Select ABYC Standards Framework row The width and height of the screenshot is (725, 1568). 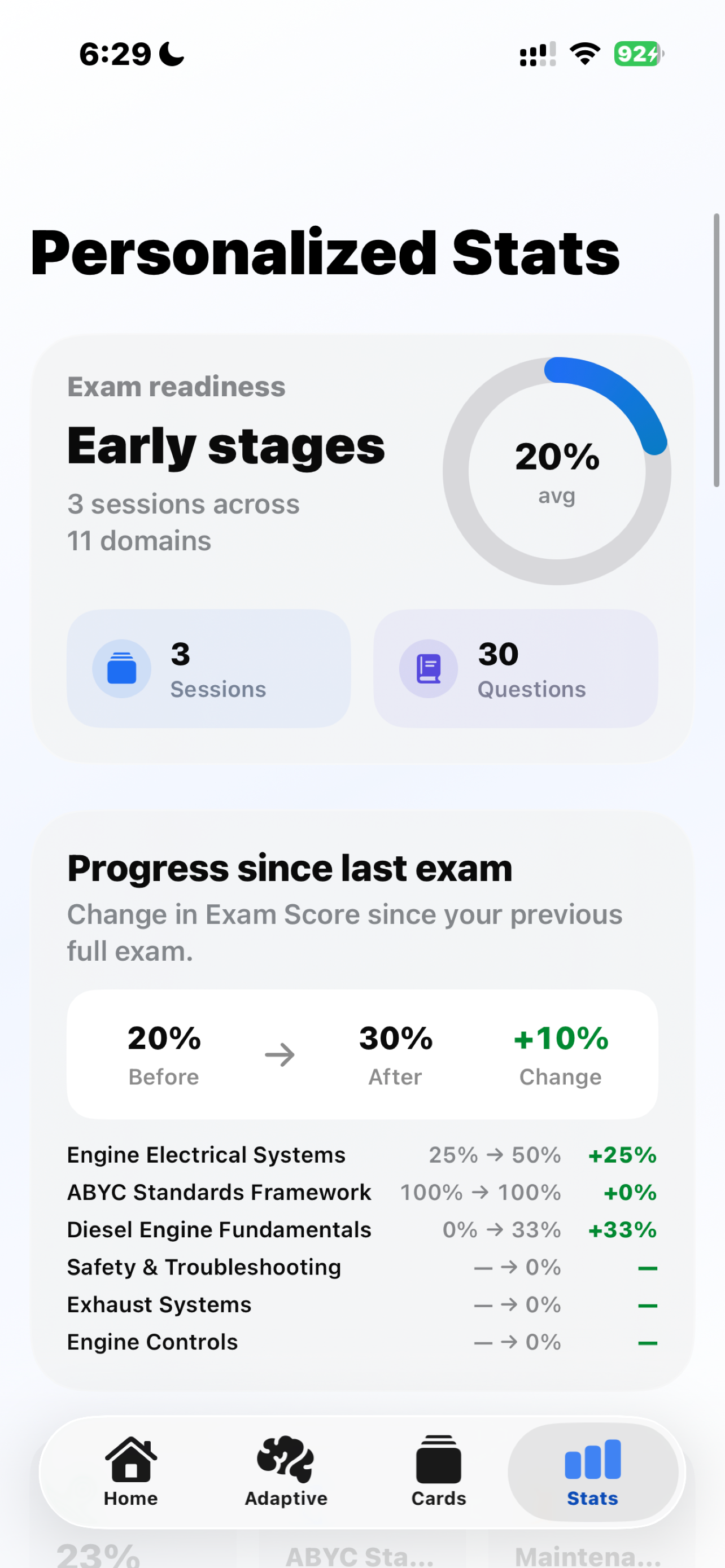pyautogui.click(x=362, y=1192)
